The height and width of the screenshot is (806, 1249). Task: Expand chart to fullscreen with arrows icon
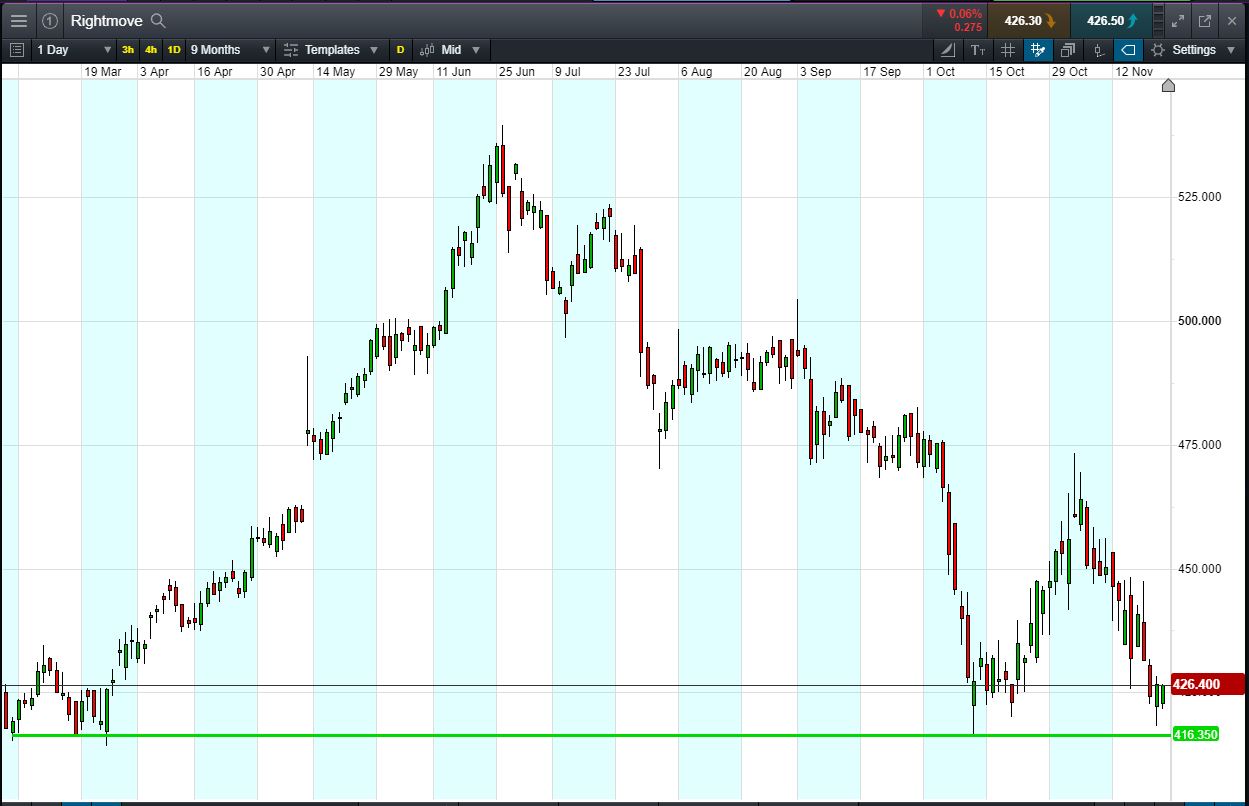click(1178, 20)
